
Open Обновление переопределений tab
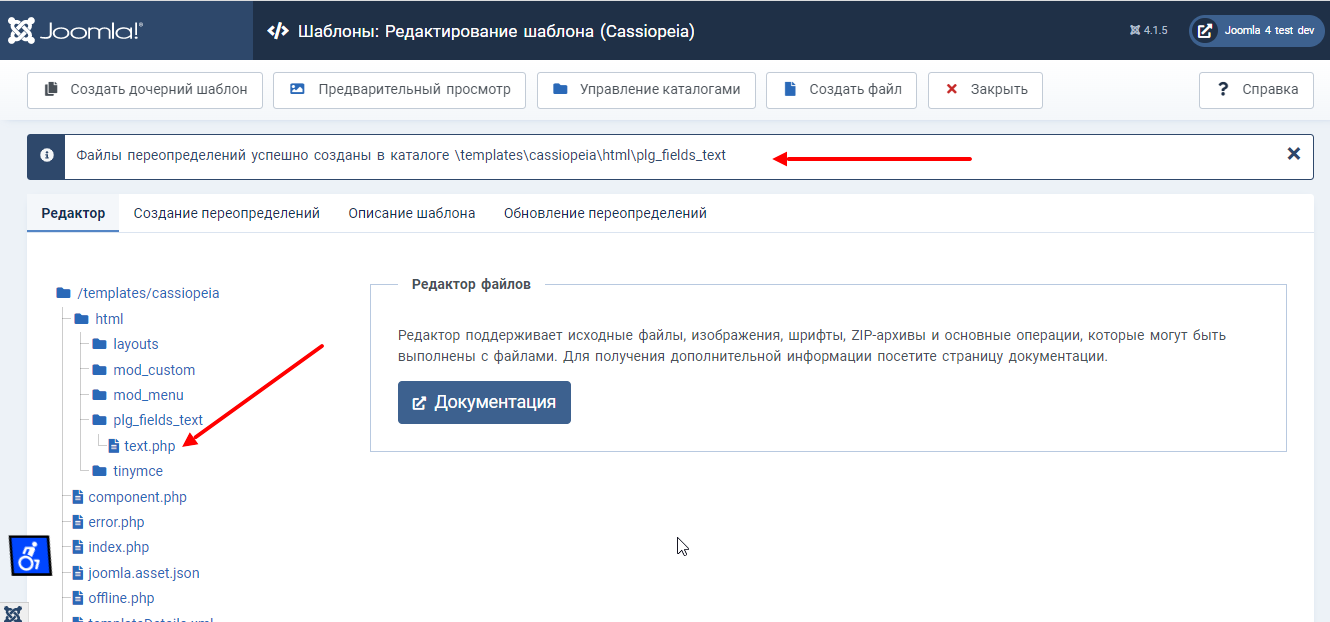point(605,213)
